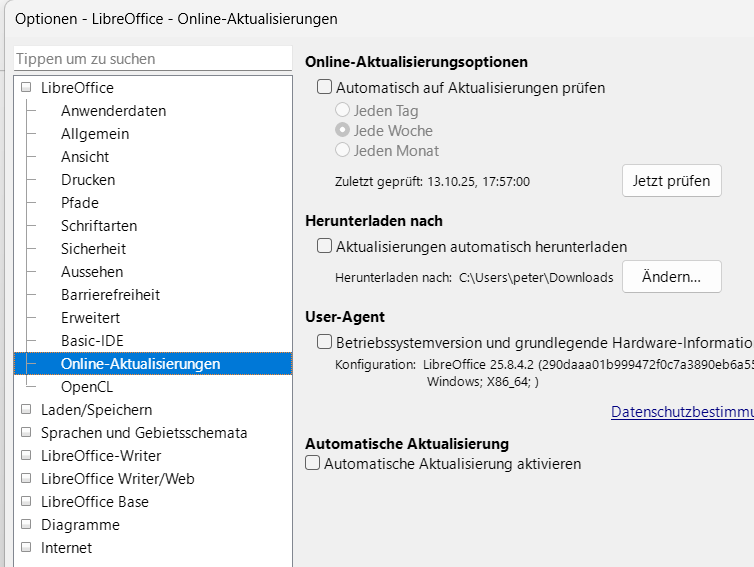Expand the LibreOffice Base node
This screenshot has width=754, height=567.
pyautogui.click(x=26, y=502)
